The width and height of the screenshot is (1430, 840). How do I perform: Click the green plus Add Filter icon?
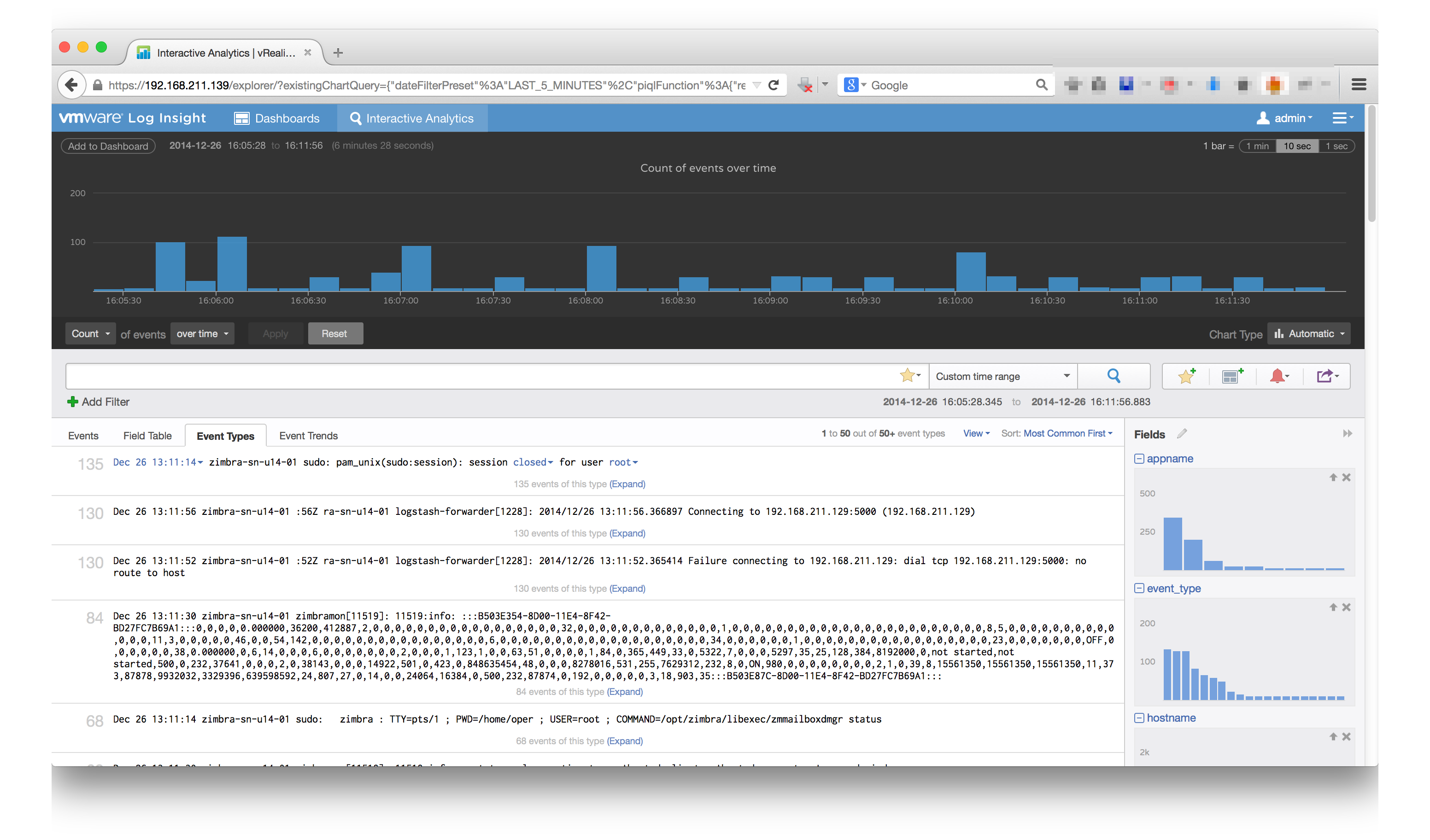(73, 402)
